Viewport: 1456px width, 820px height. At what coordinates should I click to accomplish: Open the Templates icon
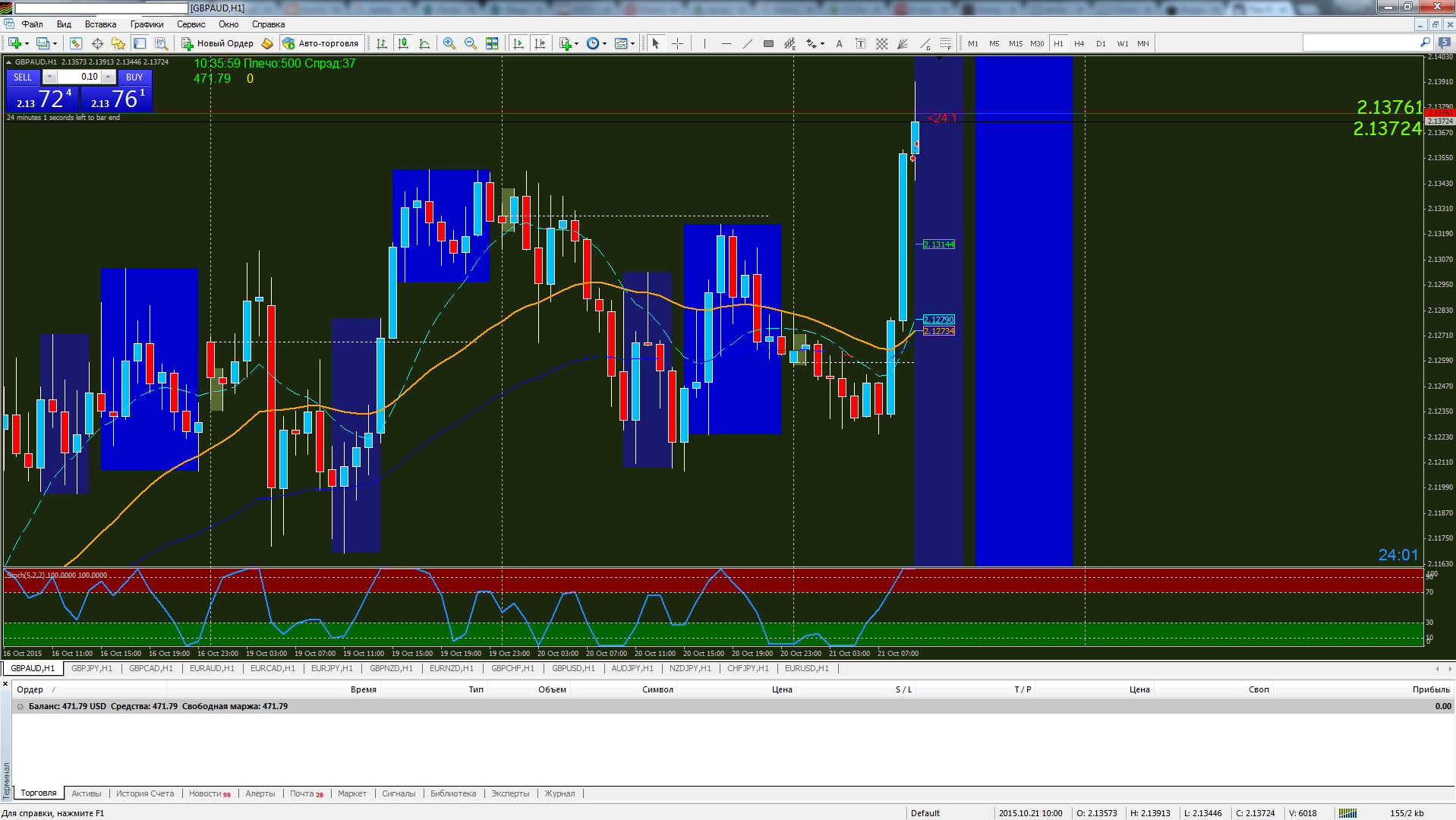[621, 43]
